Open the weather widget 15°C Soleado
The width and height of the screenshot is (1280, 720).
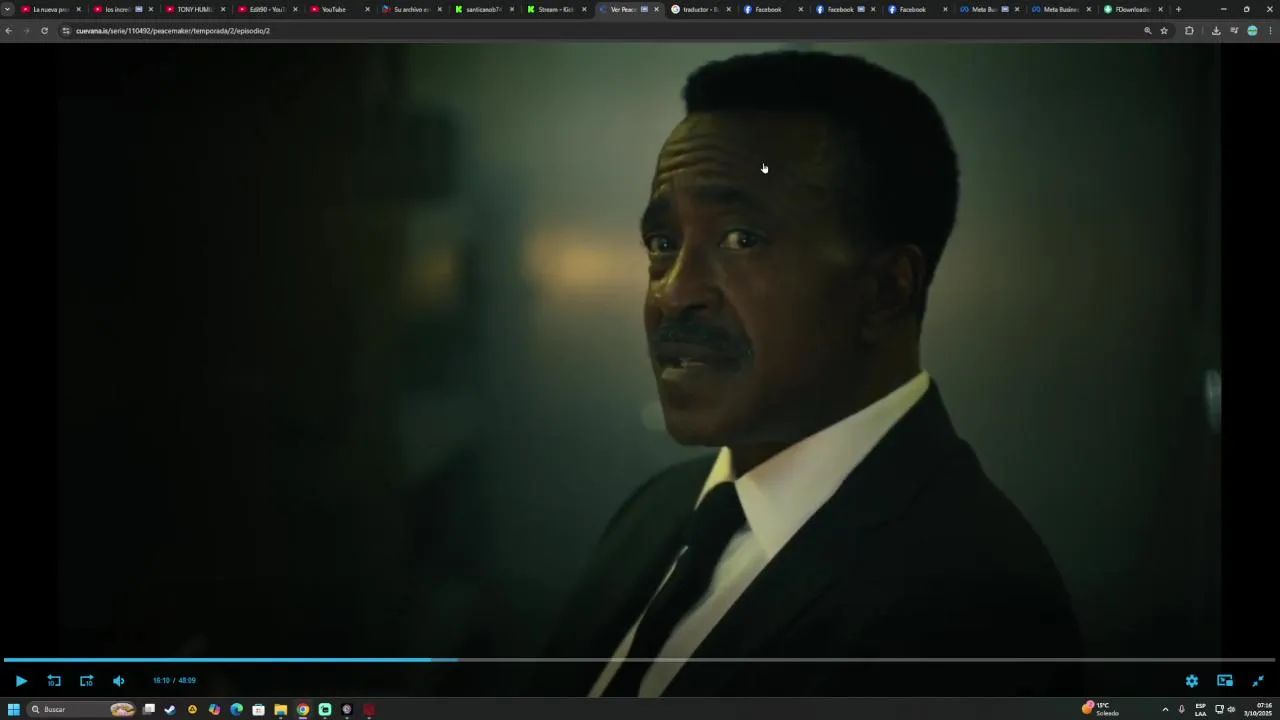point(1101,709)
